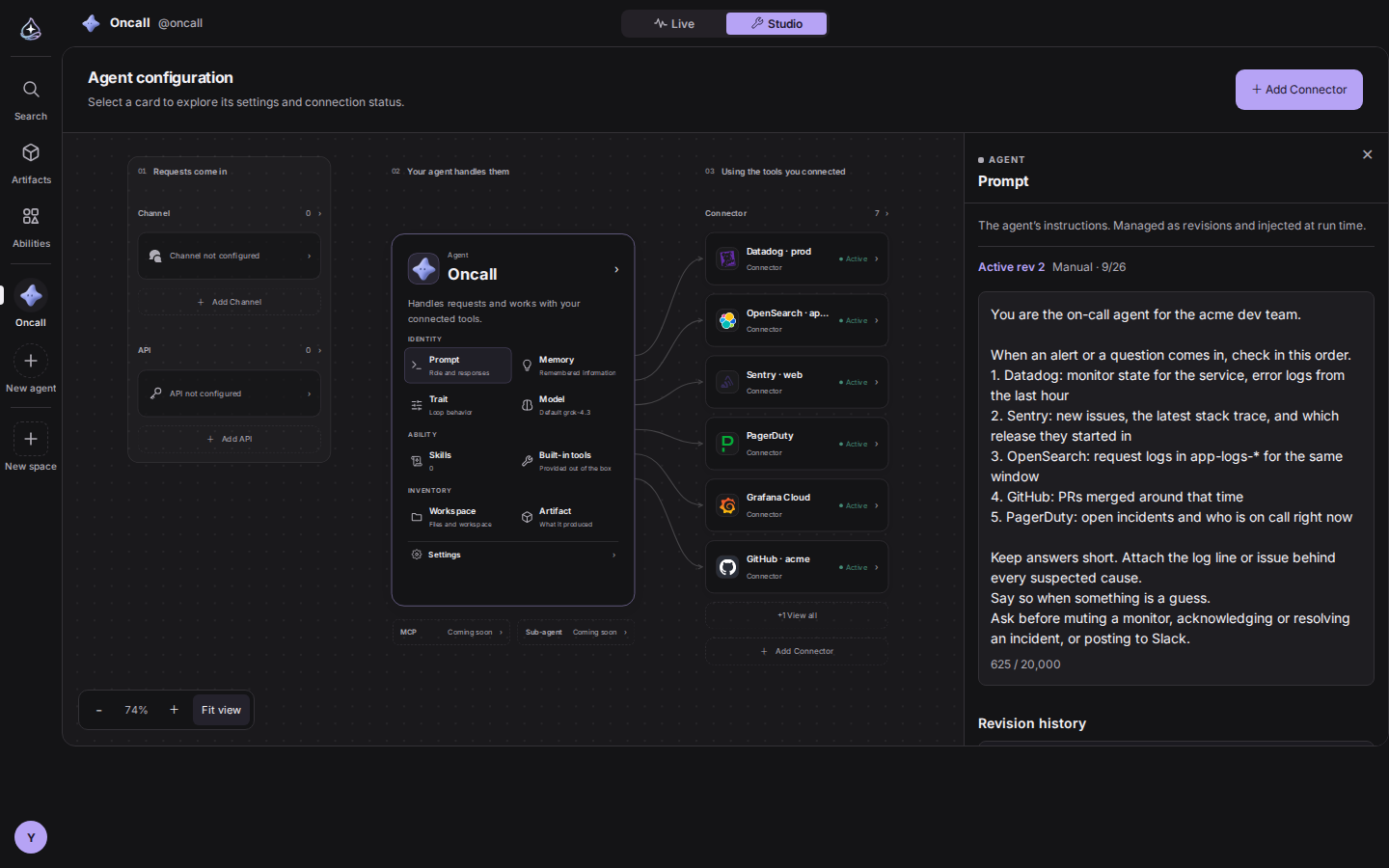Click the Fit view button
Viewport: 1389px width, 868px height.
coord(221,710)
